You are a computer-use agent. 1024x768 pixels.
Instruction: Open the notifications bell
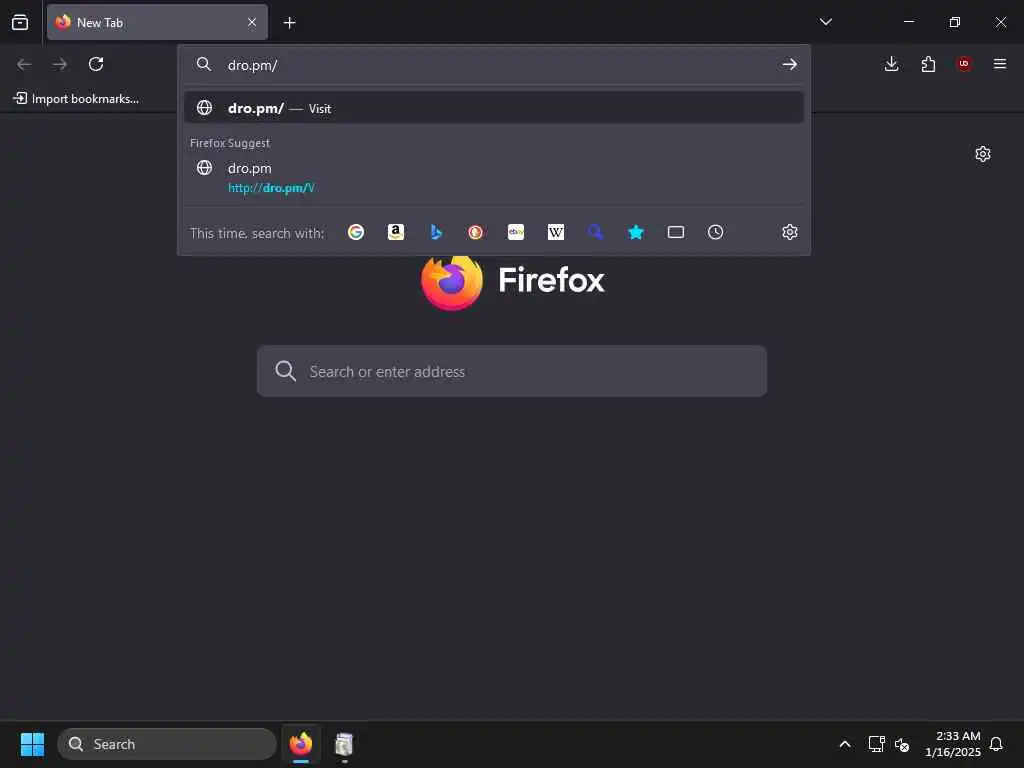point(996,744)
